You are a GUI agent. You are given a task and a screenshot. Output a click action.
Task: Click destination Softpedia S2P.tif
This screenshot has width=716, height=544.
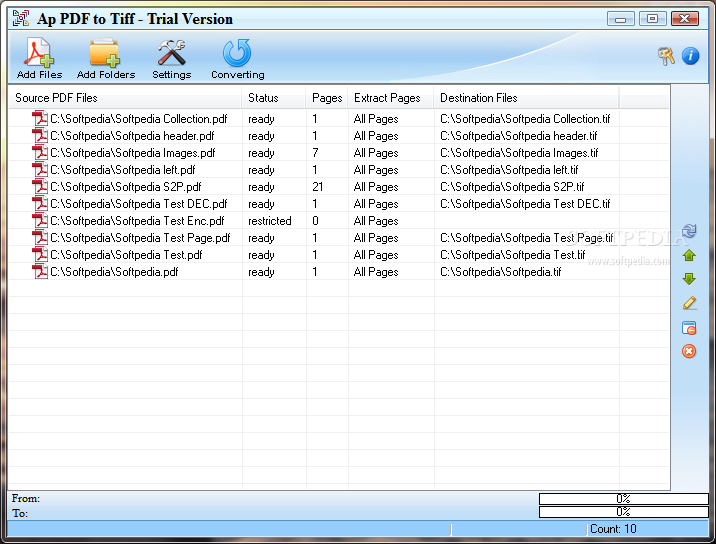pos(512,186)
